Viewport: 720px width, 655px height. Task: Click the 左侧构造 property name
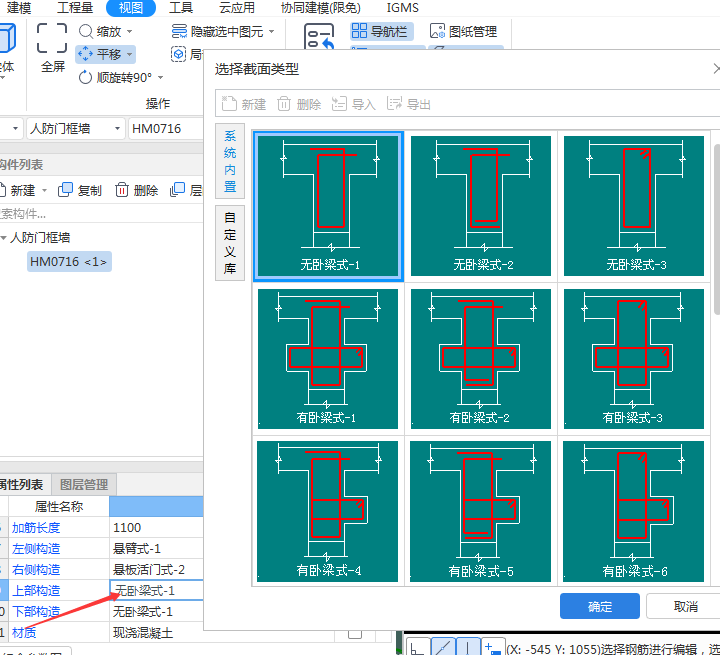[36, 548]
